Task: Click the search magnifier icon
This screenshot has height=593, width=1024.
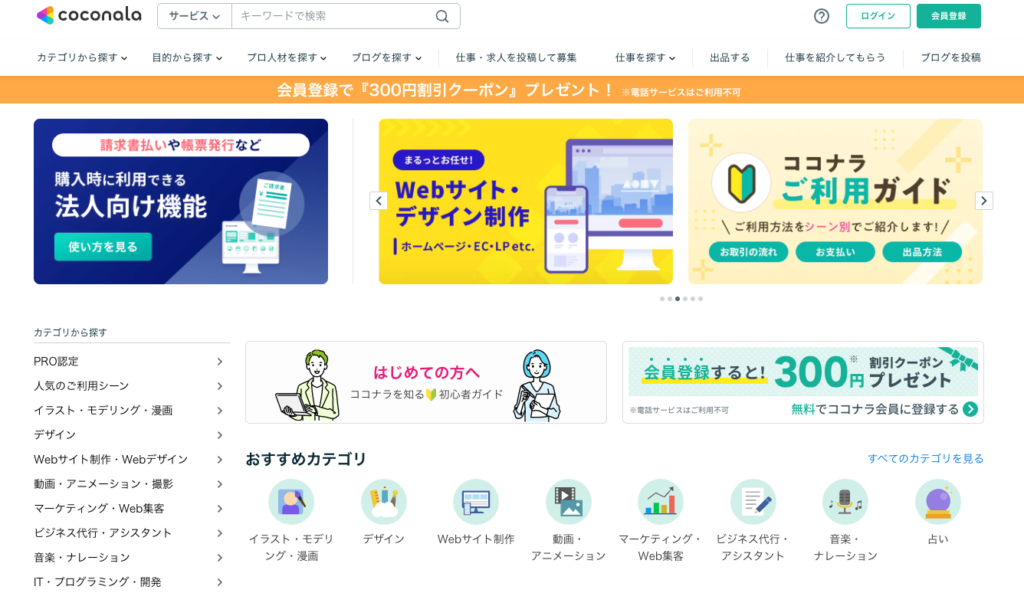Action: coord(442,16)
